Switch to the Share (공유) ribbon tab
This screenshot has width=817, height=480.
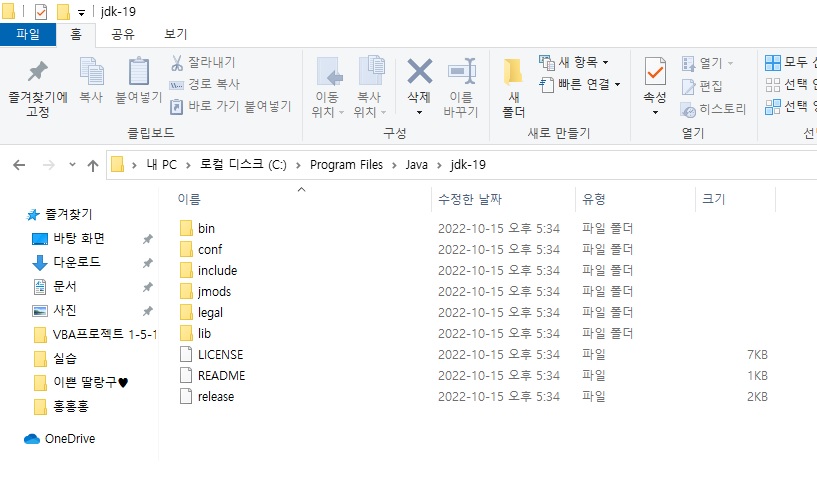tap(122, 34)
